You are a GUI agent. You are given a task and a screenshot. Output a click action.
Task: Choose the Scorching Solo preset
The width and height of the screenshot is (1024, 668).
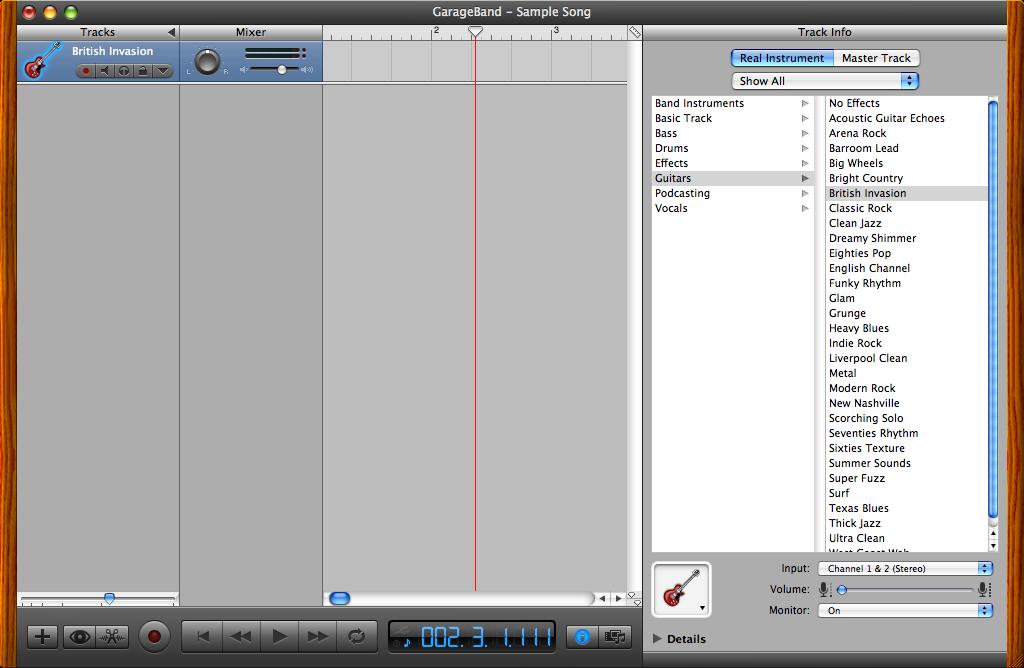point(906,419)
